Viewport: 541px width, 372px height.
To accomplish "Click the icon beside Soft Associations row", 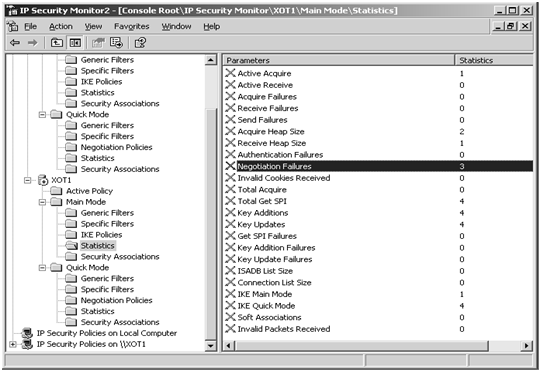I will [x=230, y=317].
